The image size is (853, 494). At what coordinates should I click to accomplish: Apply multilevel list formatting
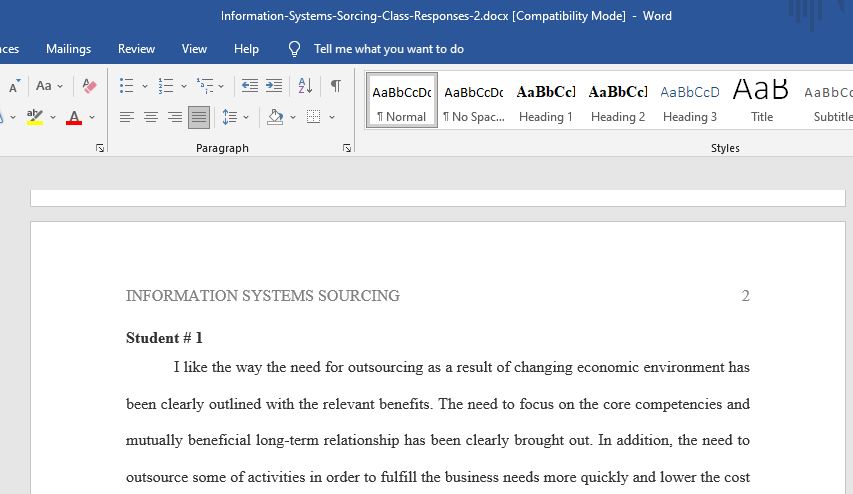(x=205, y=86)
